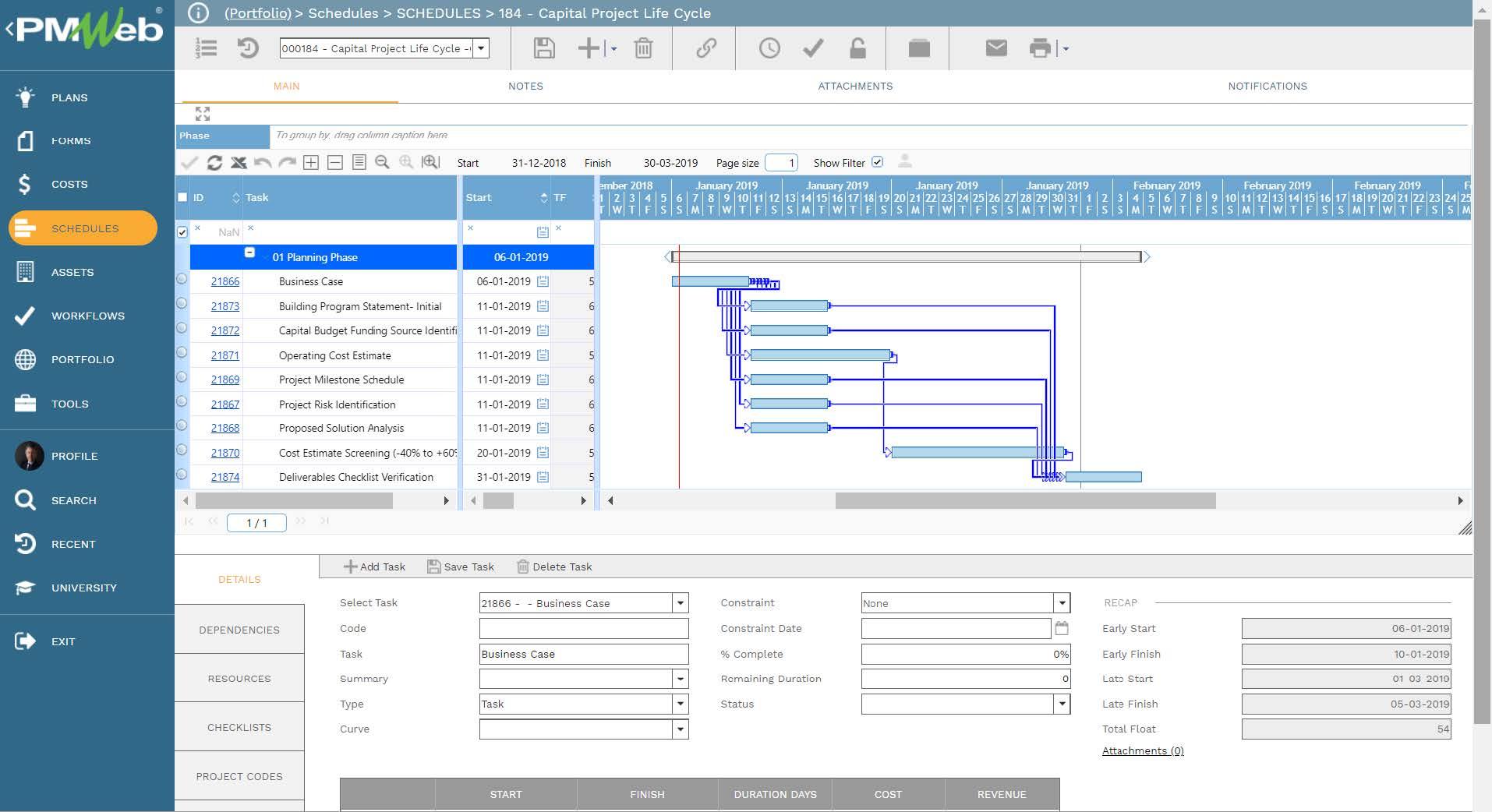Click the printer icon in toolbar

[1039, 48]
